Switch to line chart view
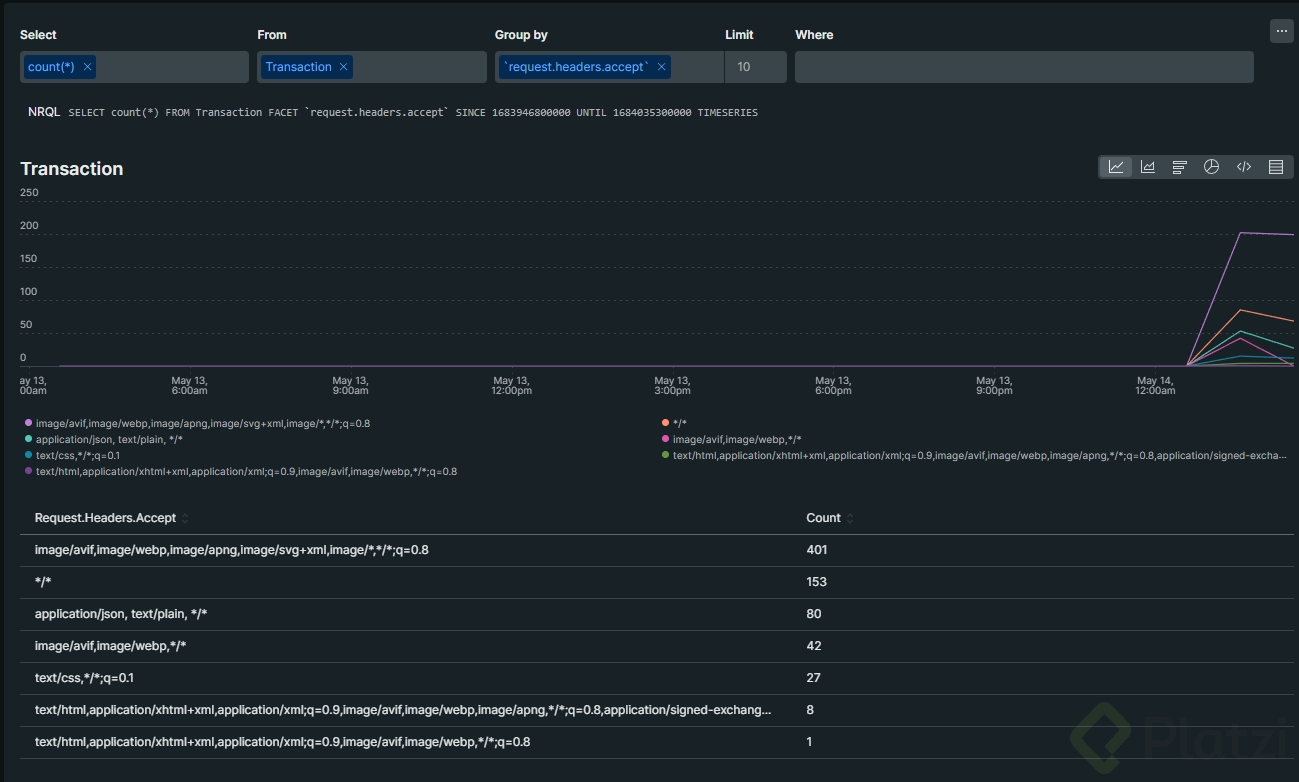This screenshot has width=1299, height=782. [x=1116, y=167]
